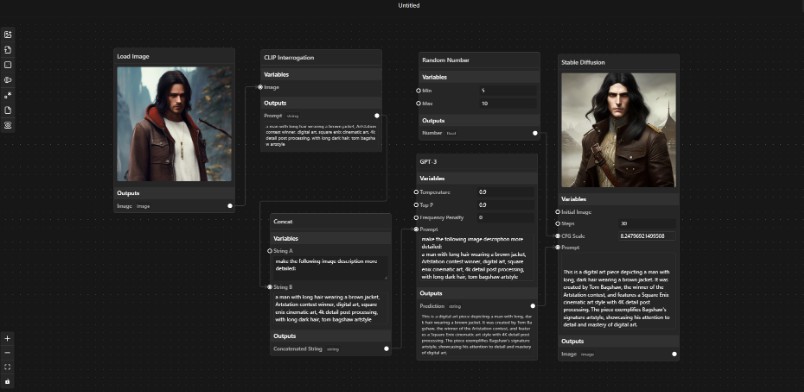Click the Concat String B input port
This screenshot has height=392, width=804.
coord(270,287)
